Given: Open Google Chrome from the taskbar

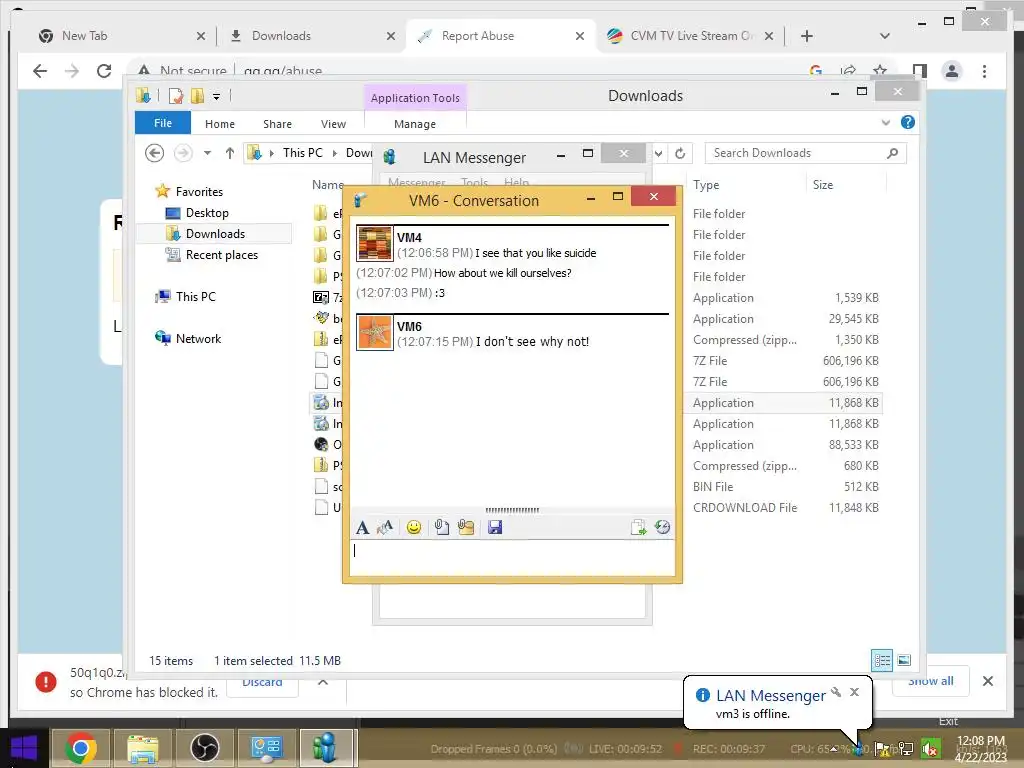Looking at the screenshot, I should (x=81, y=748).
